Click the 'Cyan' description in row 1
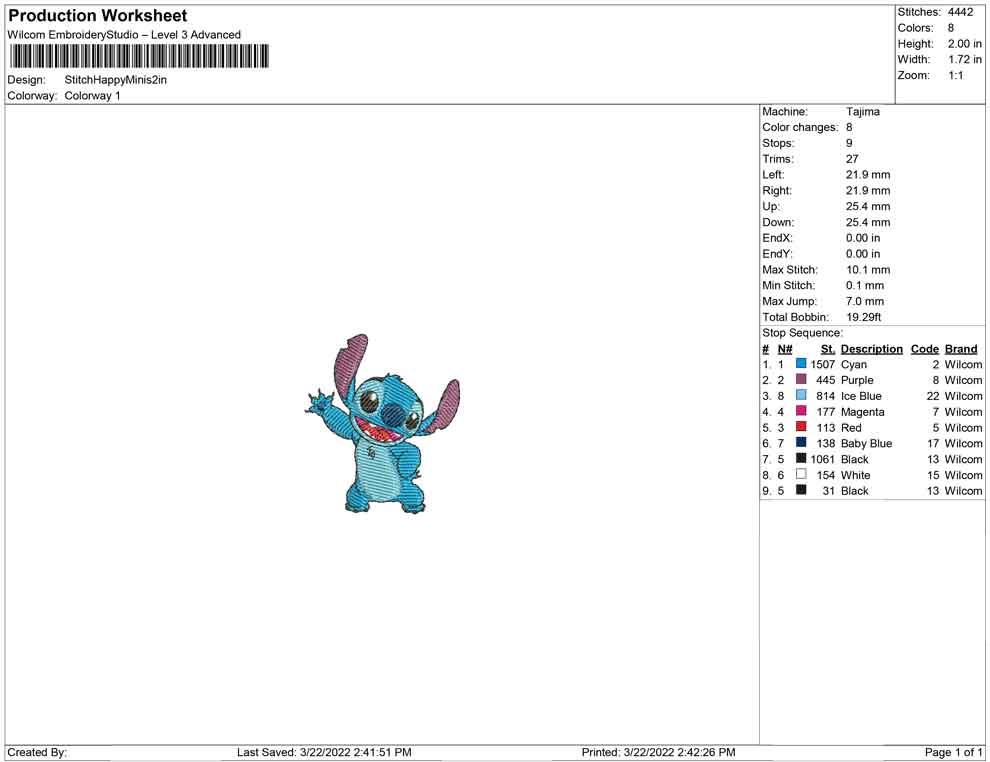The image size is (990, 762). coord(854,364)
